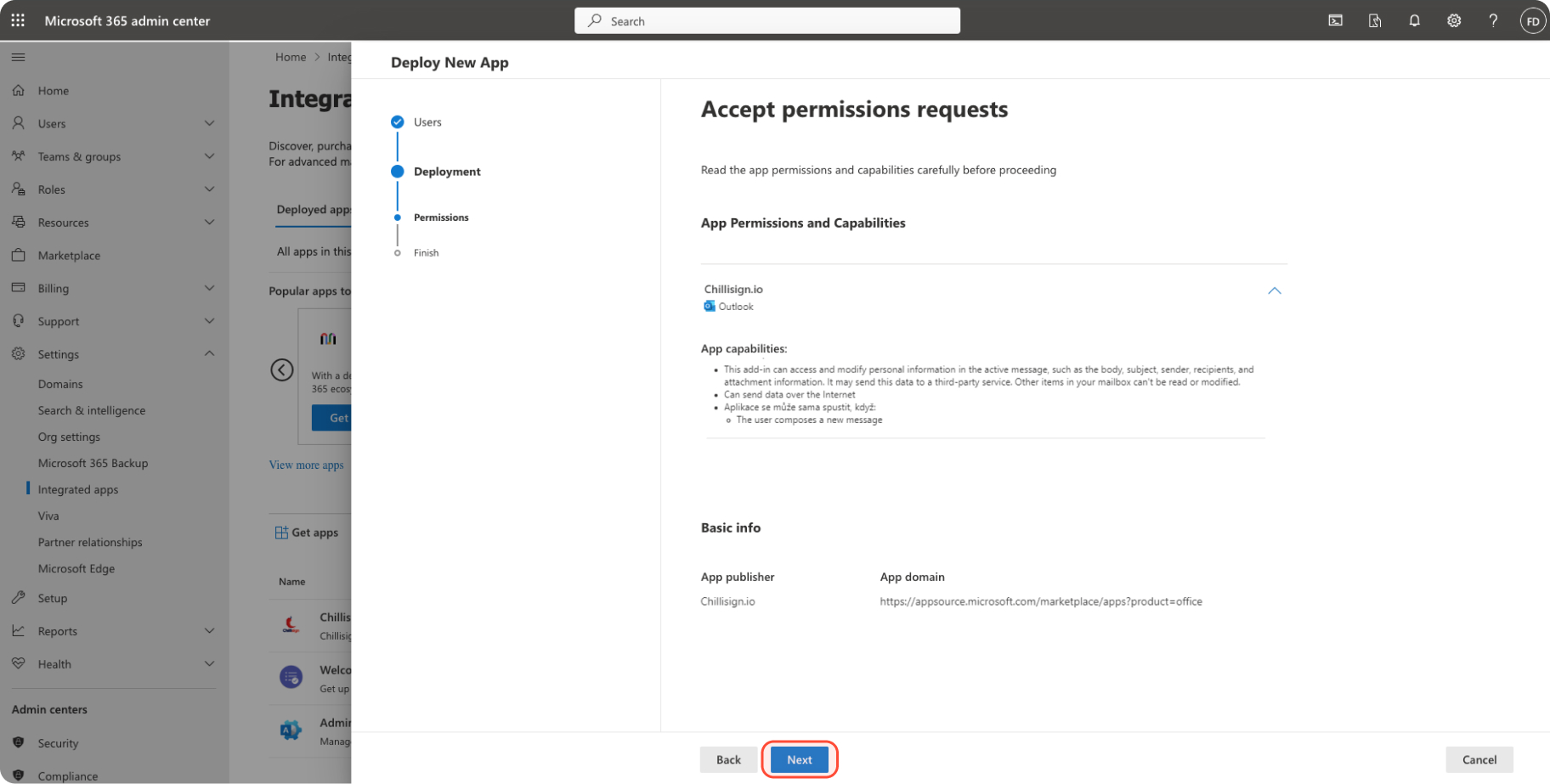Select the Deployed apps tab
Screen dimensions: 1550x784
[314, 210]
